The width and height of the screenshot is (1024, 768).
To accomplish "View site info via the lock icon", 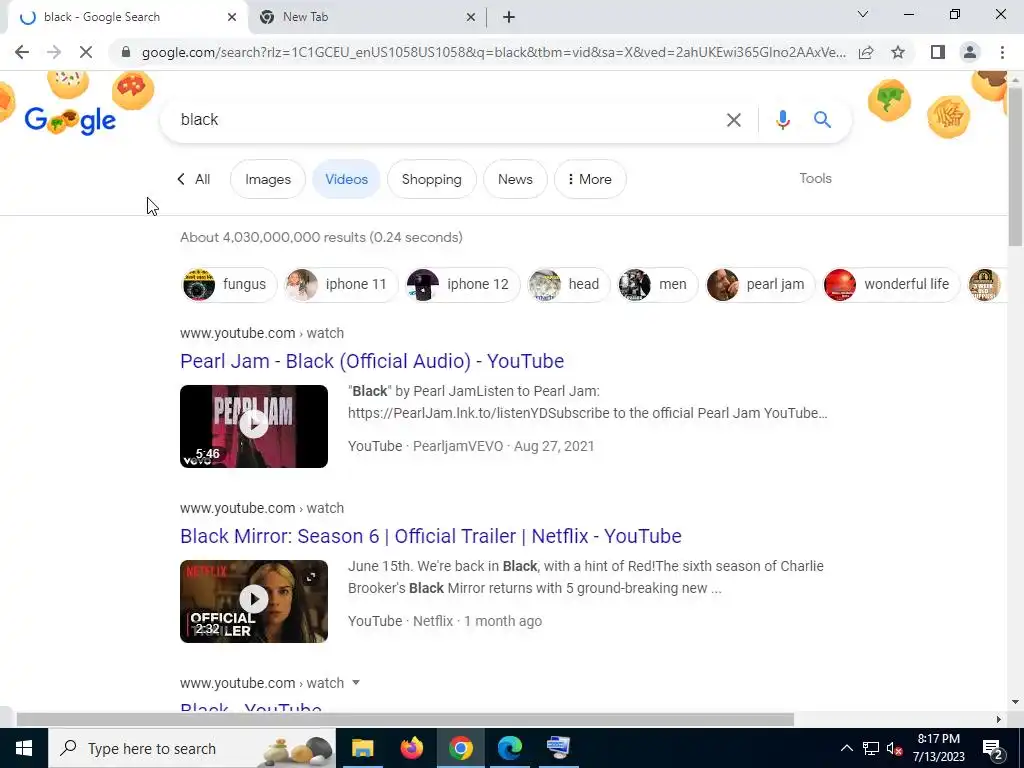I will (x=126, y=52).
